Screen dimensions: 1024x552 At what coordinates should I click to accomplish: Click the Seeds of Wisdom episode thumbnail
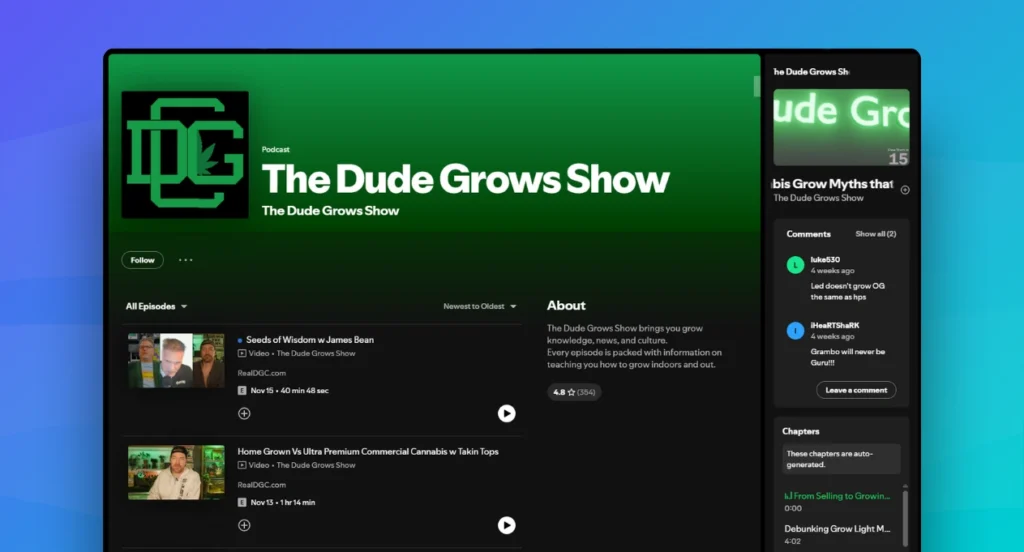176,361
